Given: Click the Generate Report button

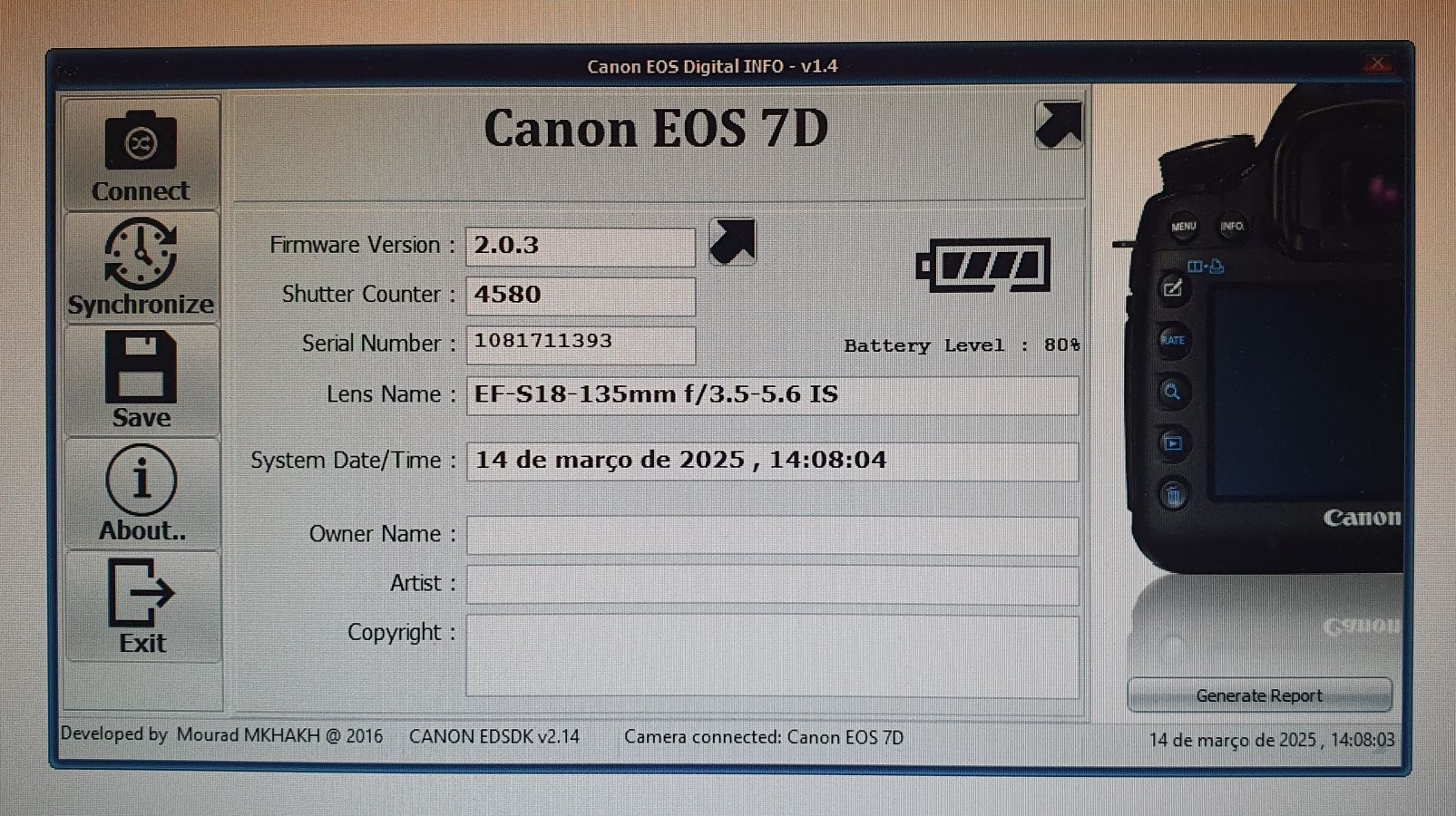Looking at the screenshot, I should coord(1259,695).
